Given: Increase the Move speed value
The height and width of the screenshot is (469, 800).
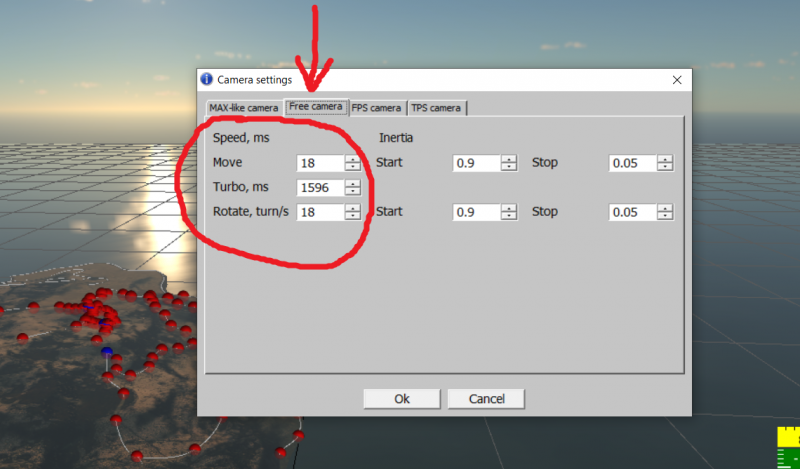Looking at the screenshot, I should pyautogui.click(x=353, y=159).
